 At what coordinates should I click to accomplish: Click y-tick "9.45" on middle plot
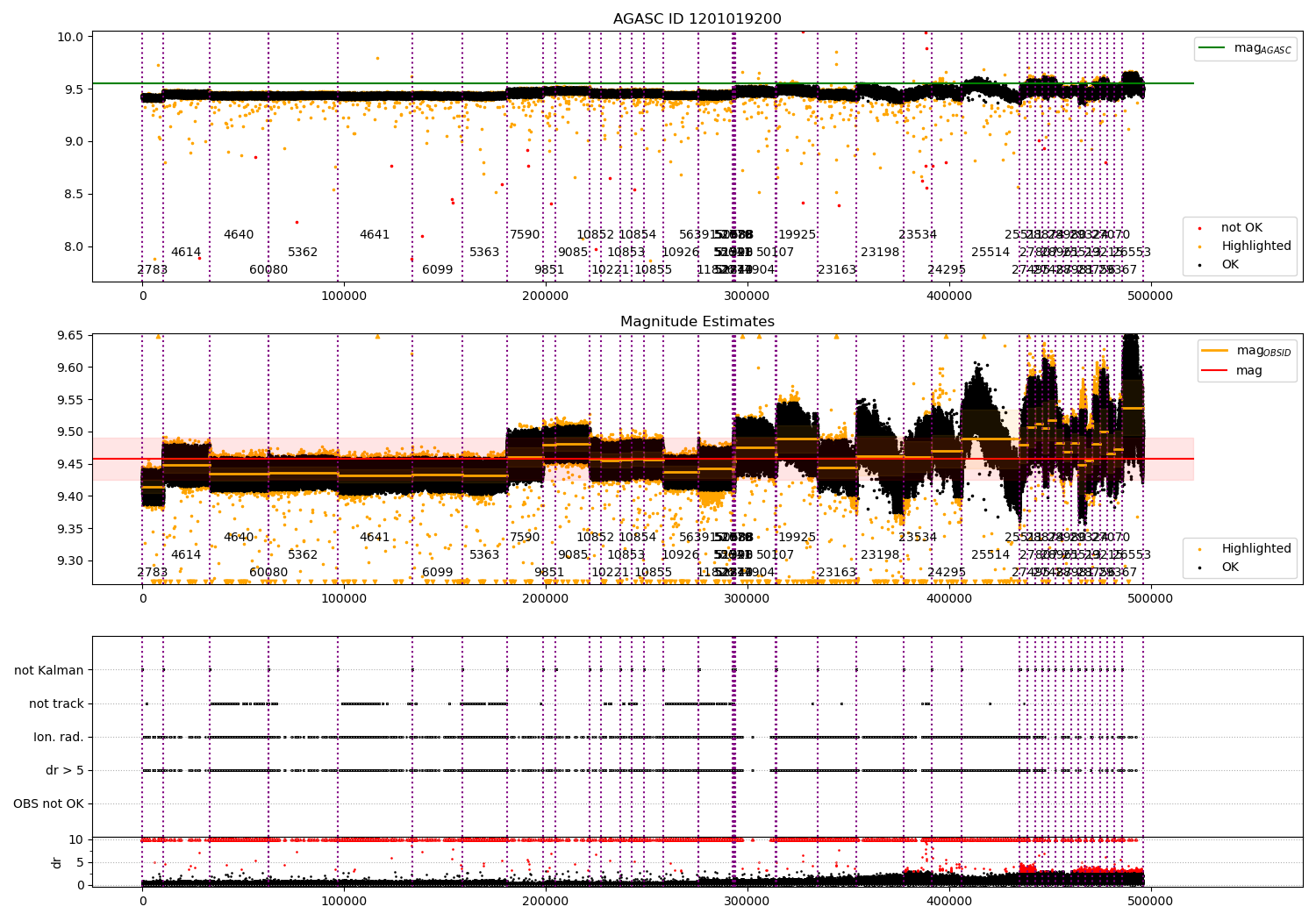pyautogui.click(x=70, y=464)
